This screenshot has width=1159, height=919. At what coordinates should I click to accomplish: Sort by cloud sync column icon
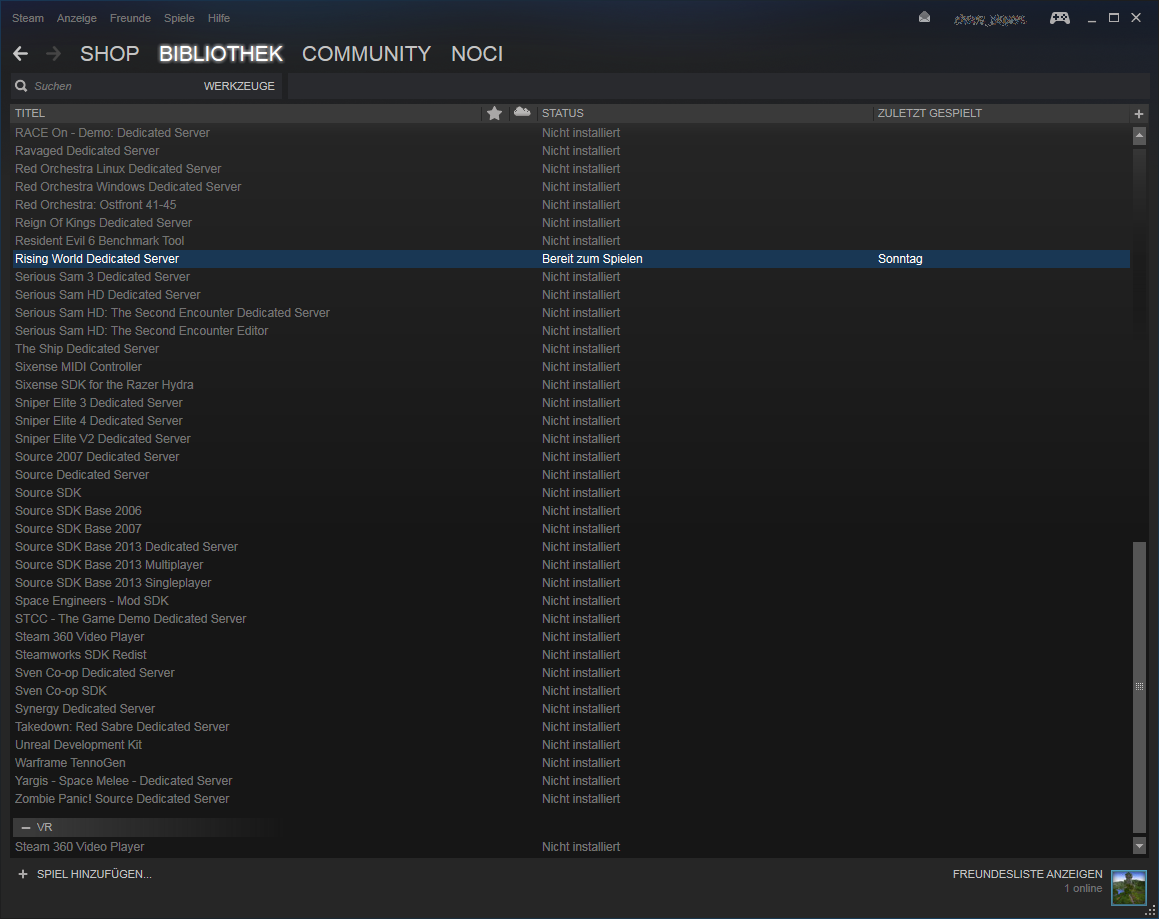point(521,112)
